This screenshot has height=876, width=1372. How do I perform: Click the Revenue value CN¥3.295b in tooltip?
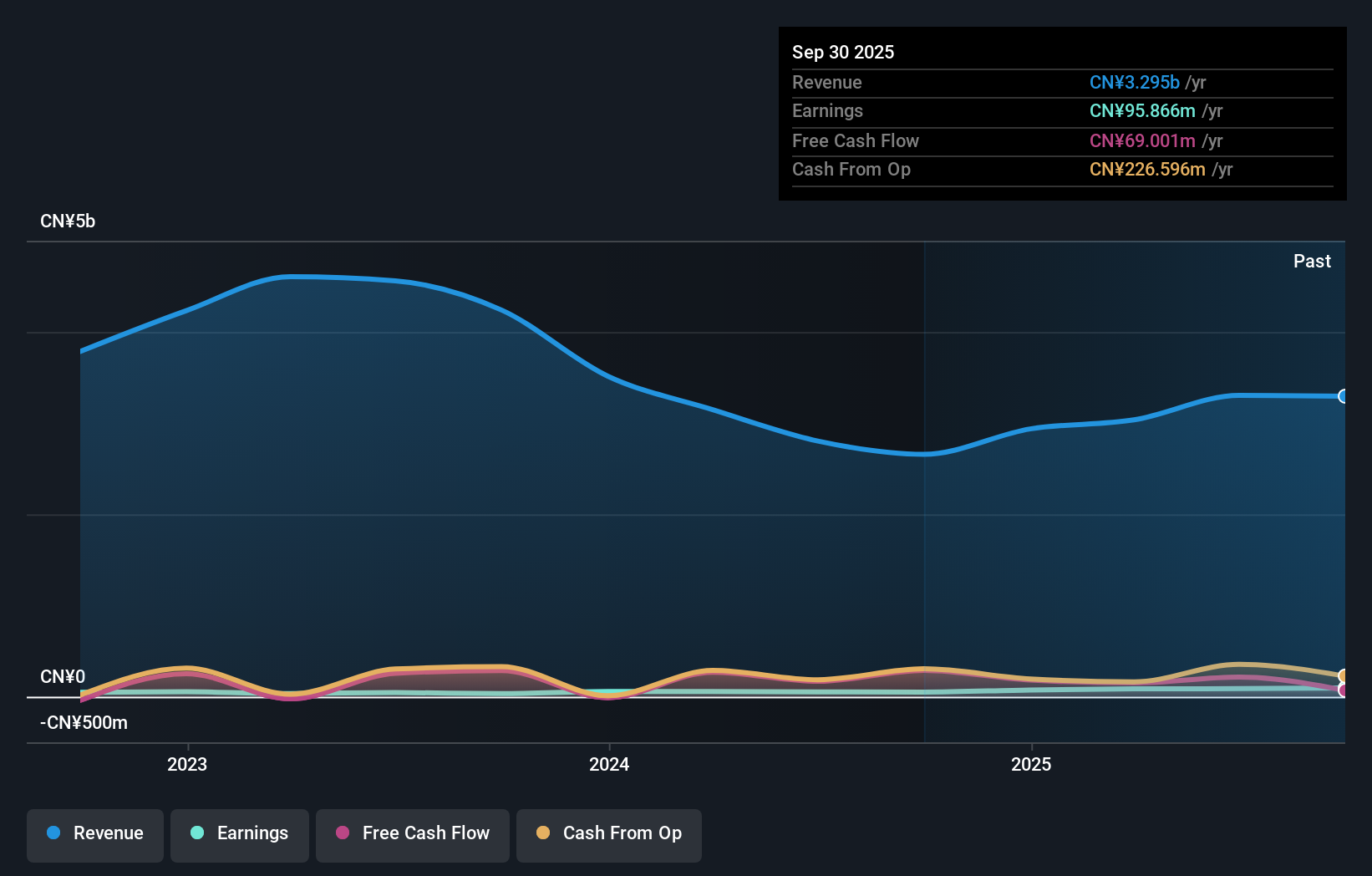(1134, 83)
